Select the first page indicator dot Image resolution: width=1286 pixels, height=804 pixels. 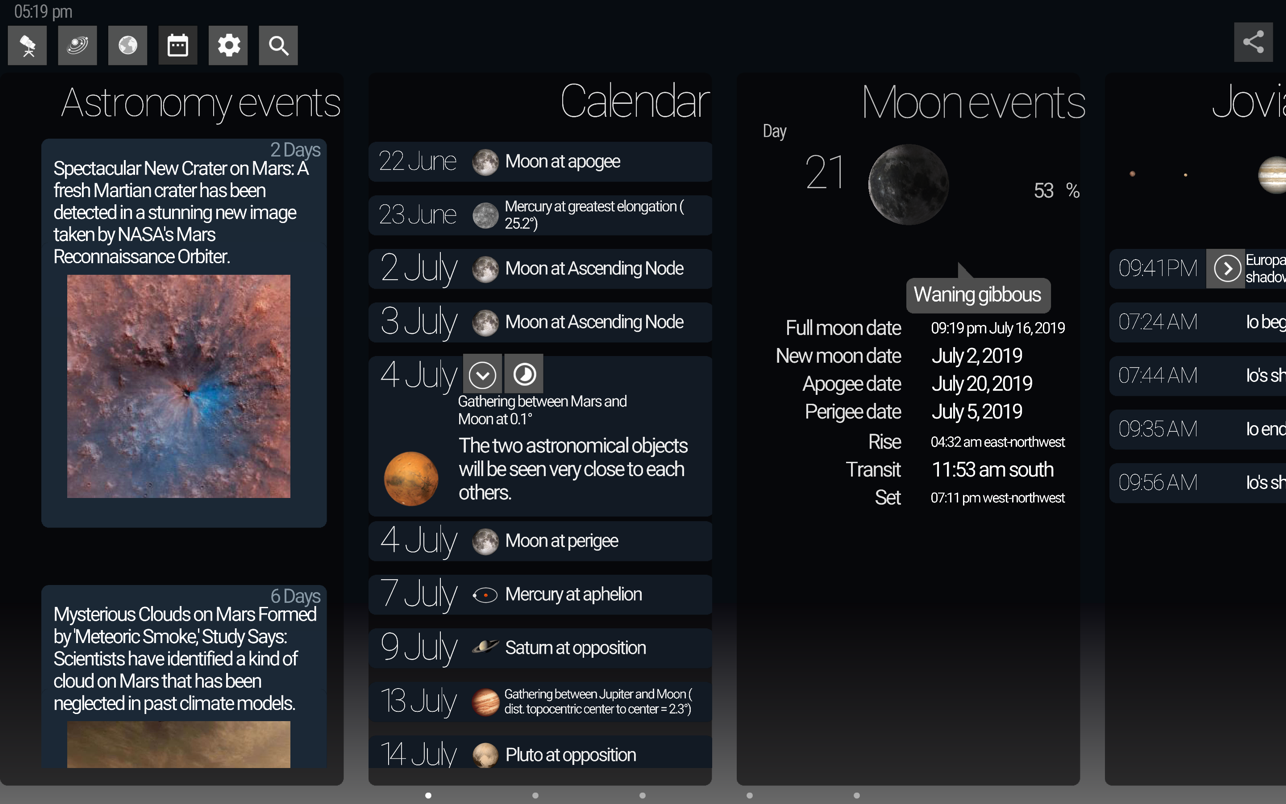428,796
